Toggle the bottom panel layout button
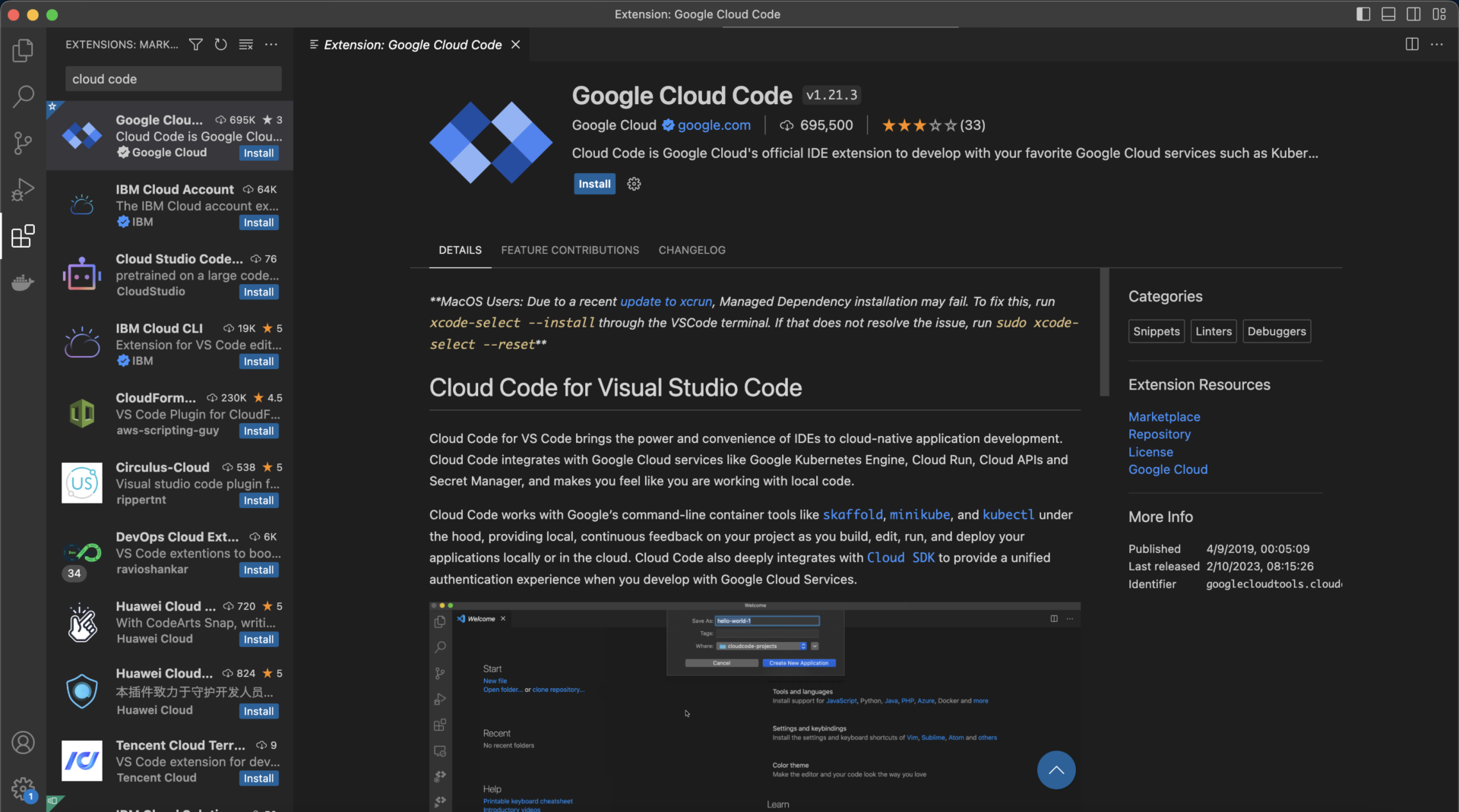1459x812 pixels. point(1388,14)
